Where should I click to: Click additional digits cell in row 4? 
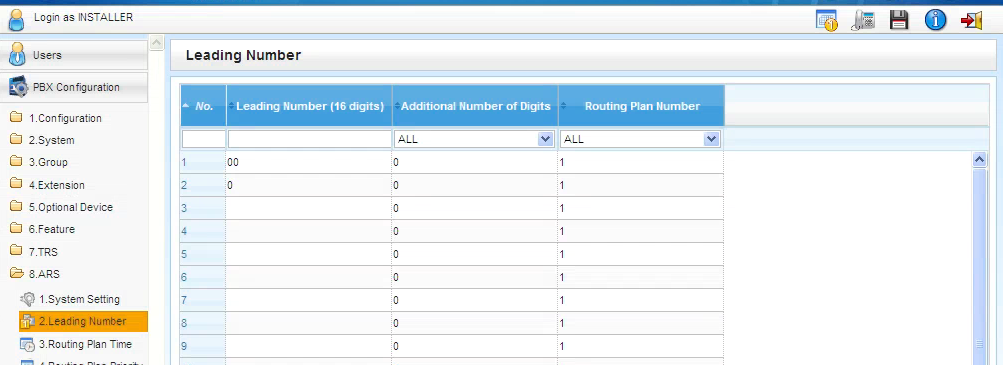coord(475,231)
